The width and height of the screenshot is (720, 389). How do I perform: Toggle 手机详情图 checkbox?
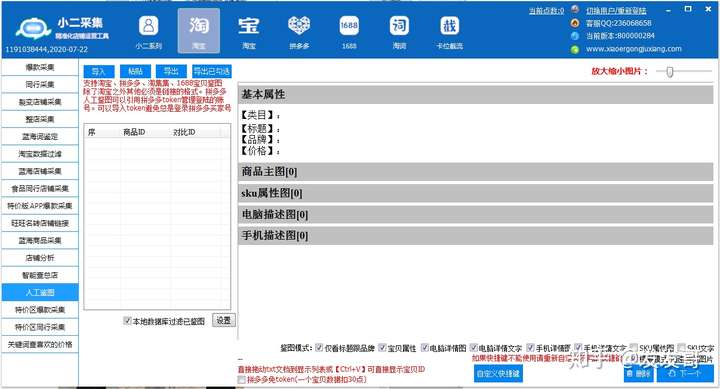coord(530,348)
